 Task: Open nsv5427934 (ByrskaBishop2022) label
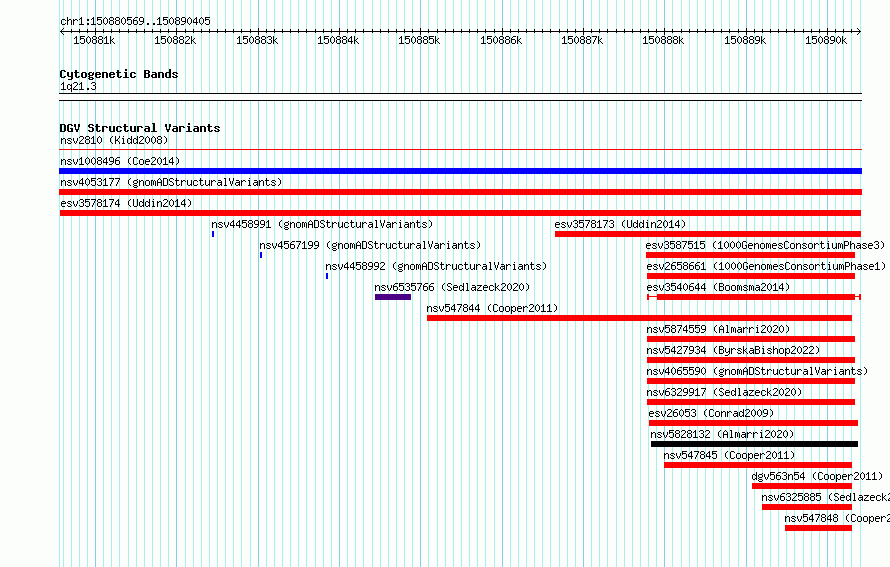pos(733,350)
